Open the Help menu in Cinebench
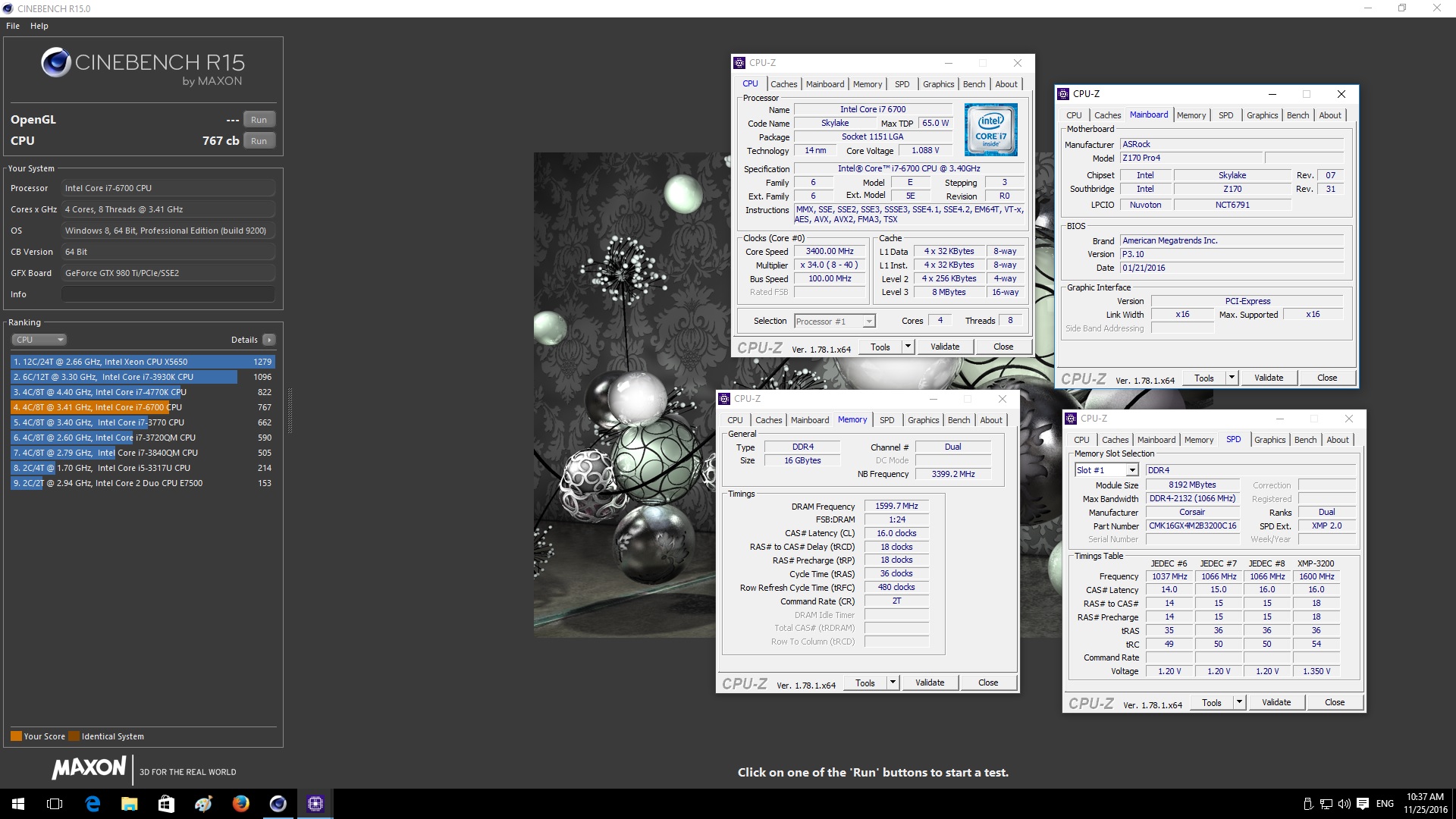 tap(39, 26)
